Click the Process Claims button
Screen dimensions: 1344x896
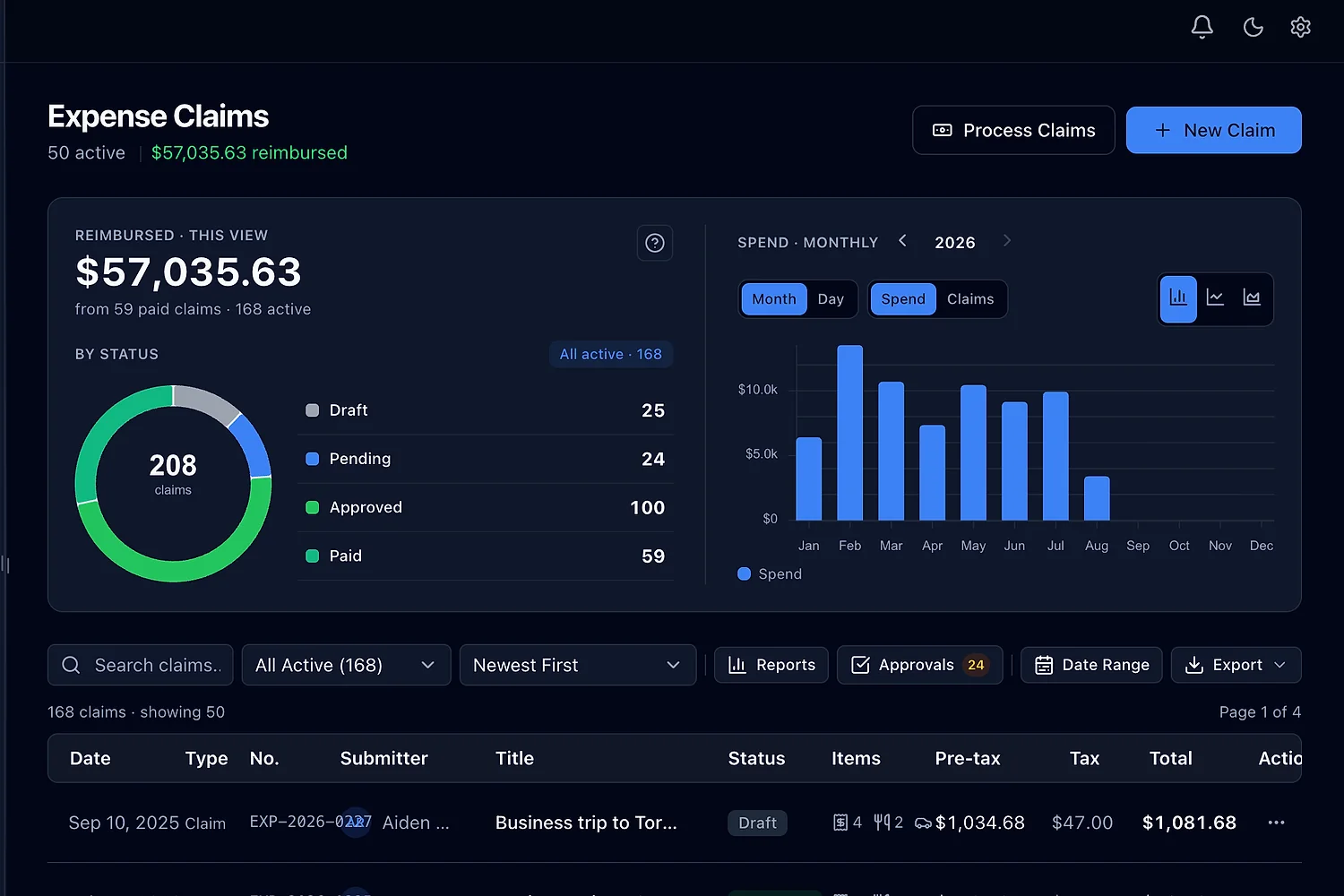click(1013, 130)
